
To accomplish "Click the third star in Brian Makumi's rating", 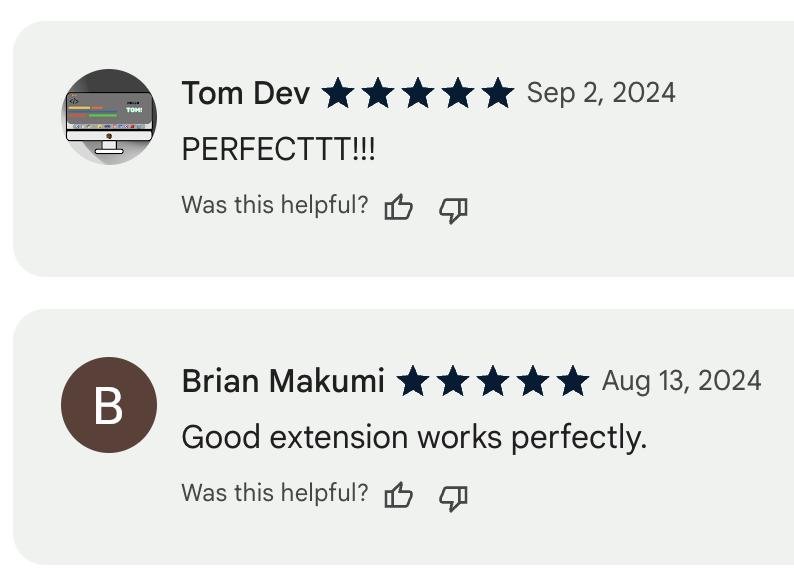I will coord(493,382).
